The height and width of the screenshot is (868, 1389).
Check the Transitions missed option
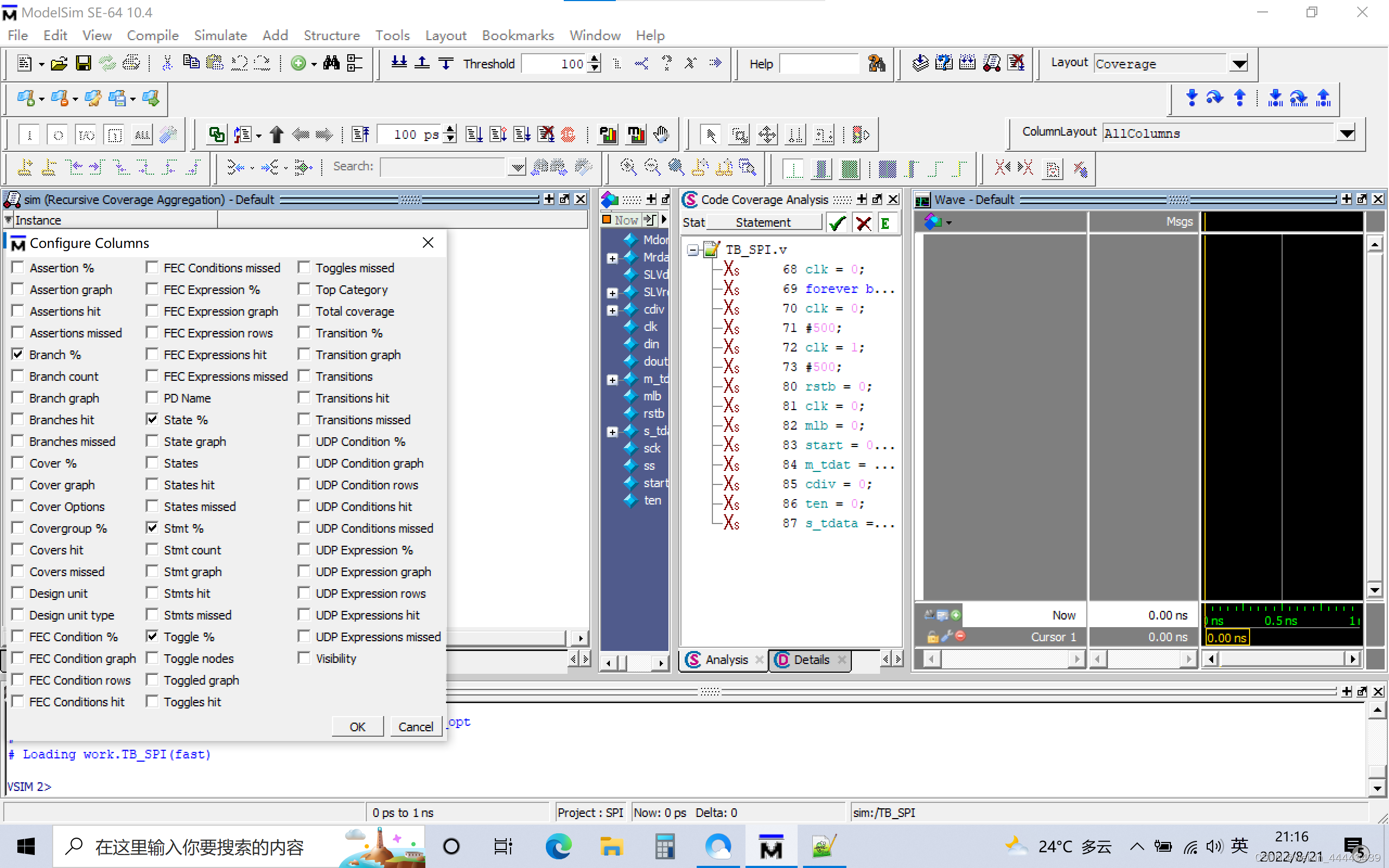pyautogui.click(x=304, y=419)
